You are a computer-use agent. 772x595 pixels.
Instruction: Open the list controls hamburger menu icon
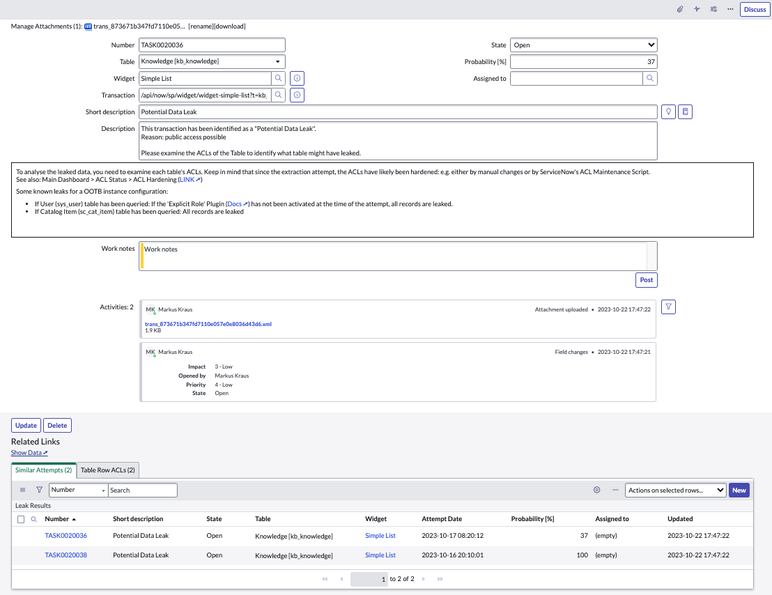23,490
